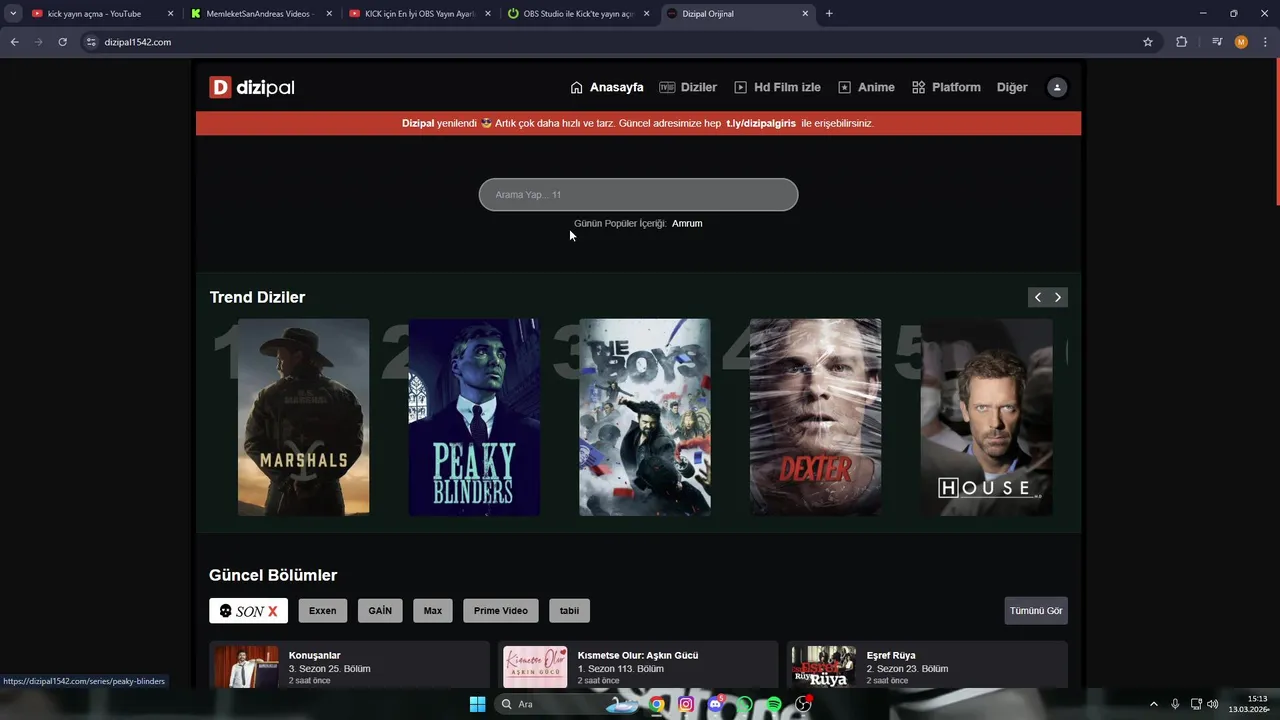
Task: Select the Exxen filter tab
Action: pyautogui.click(x=322, y=610)
